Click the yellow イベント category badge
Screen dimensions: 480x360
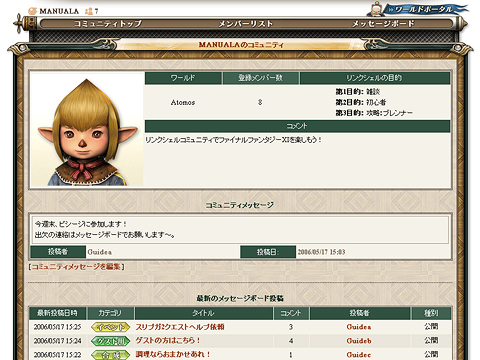(x=111, y=327)
